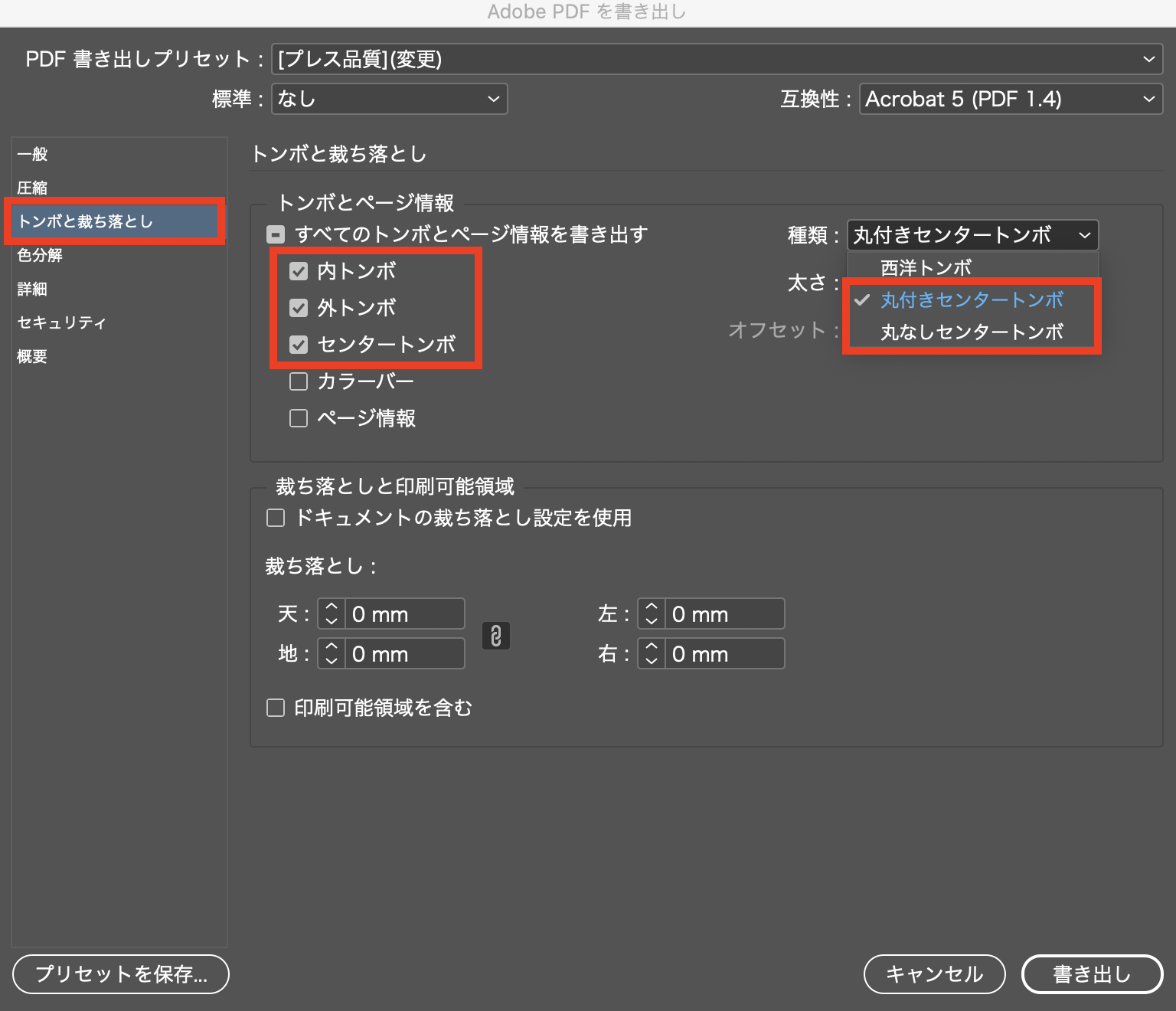
Task: Click the bleed link chain icon
Action: pyautogui.click(x=495, y=636)
